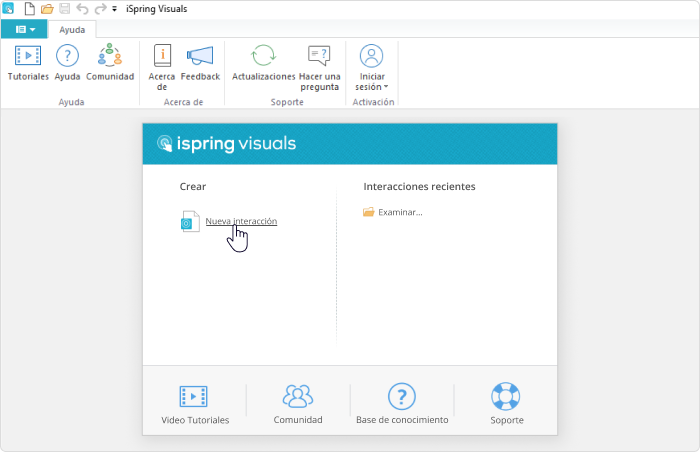Open the blue application menu button
The image size is (700, 452).
point(25,29)
